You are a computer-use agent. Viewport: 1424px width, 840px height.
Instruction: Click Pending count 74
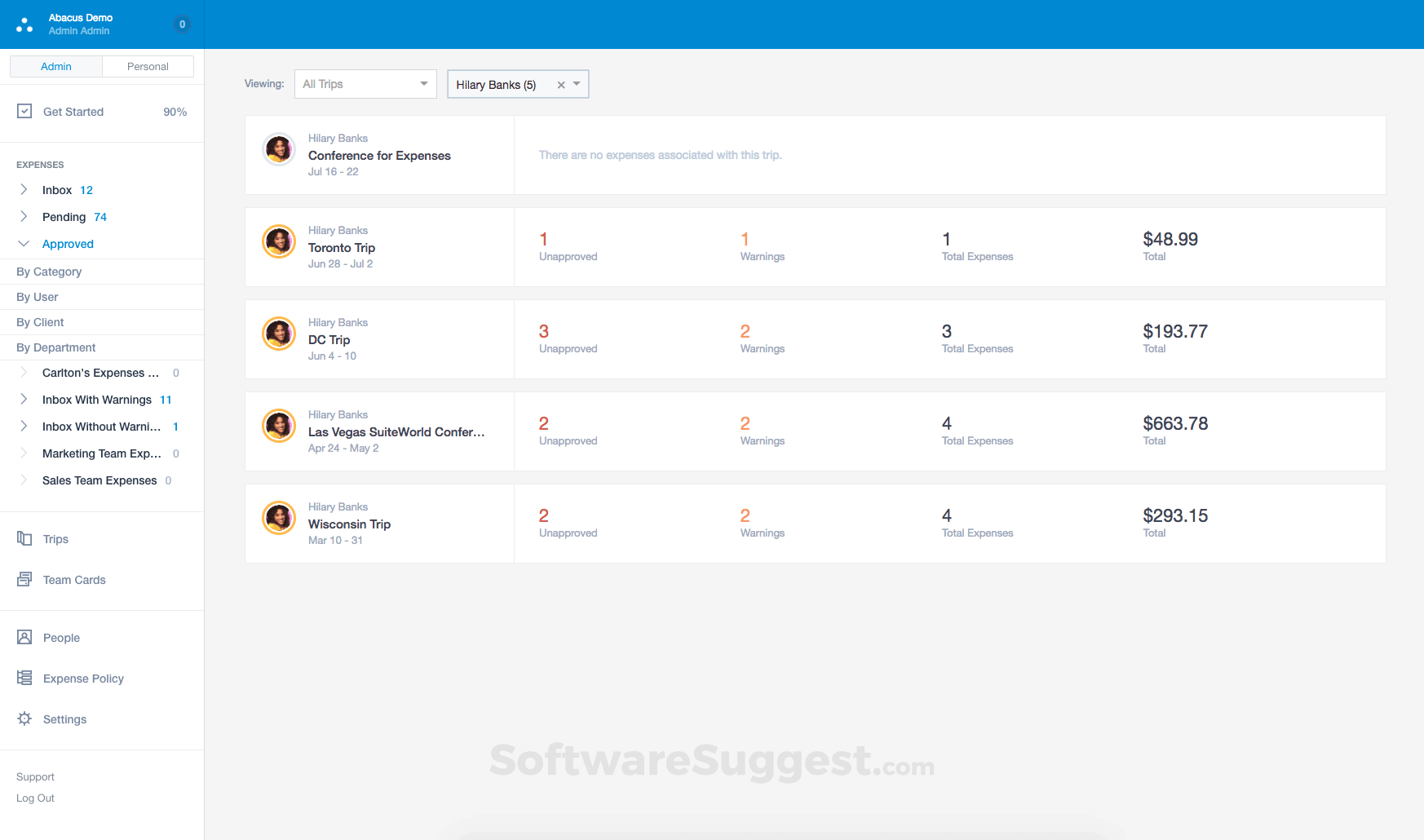(100, 217)
